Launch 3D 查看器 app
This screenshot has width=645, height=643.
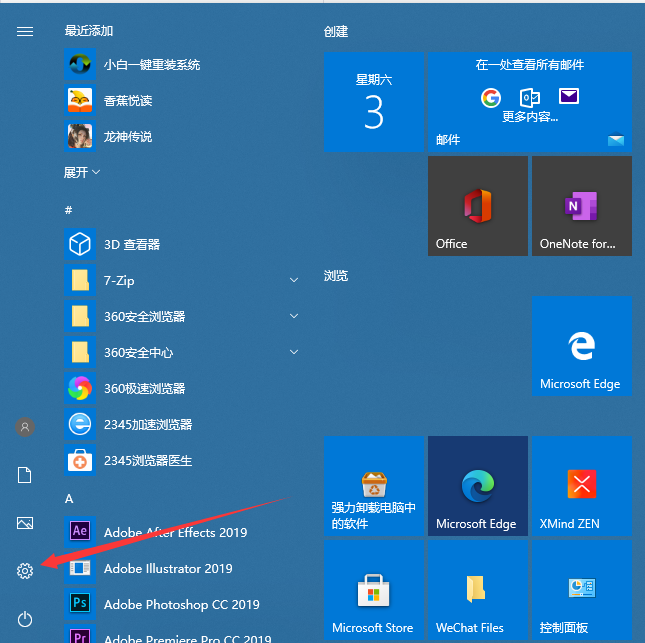(x=132, y=244)
